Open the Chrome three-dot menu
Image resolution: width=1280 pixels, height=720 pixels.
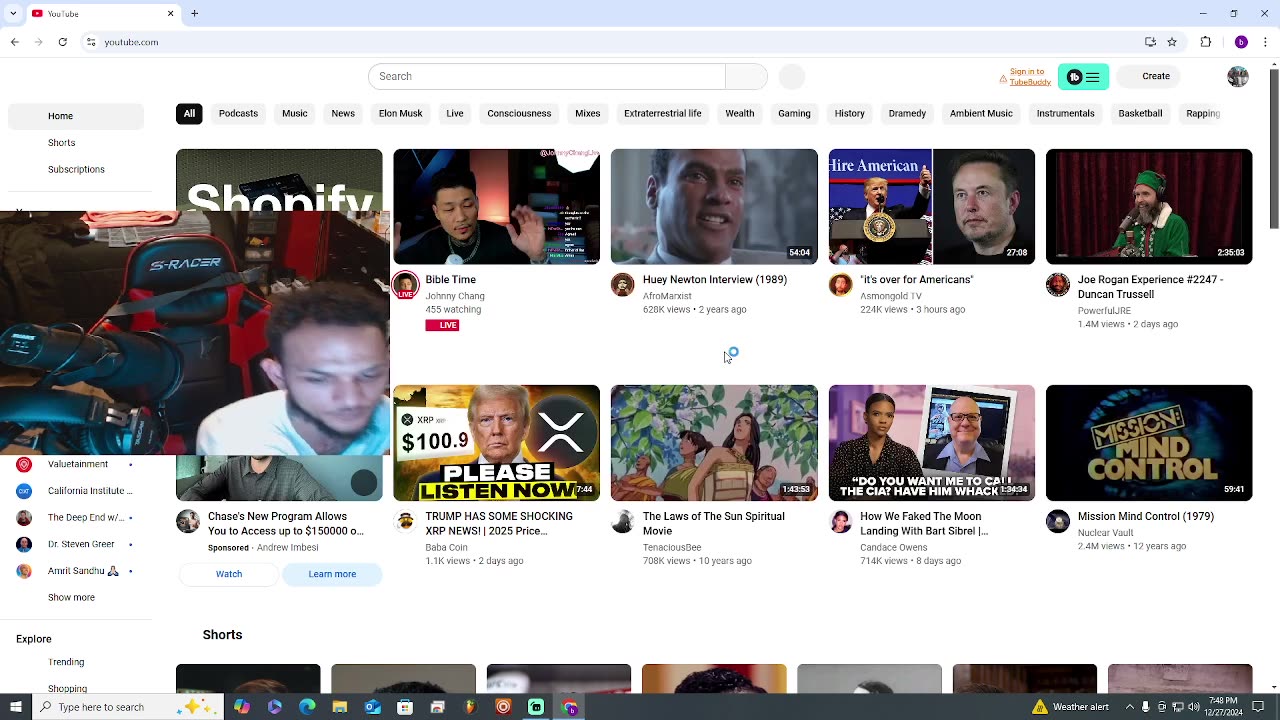click(1265, 42)
